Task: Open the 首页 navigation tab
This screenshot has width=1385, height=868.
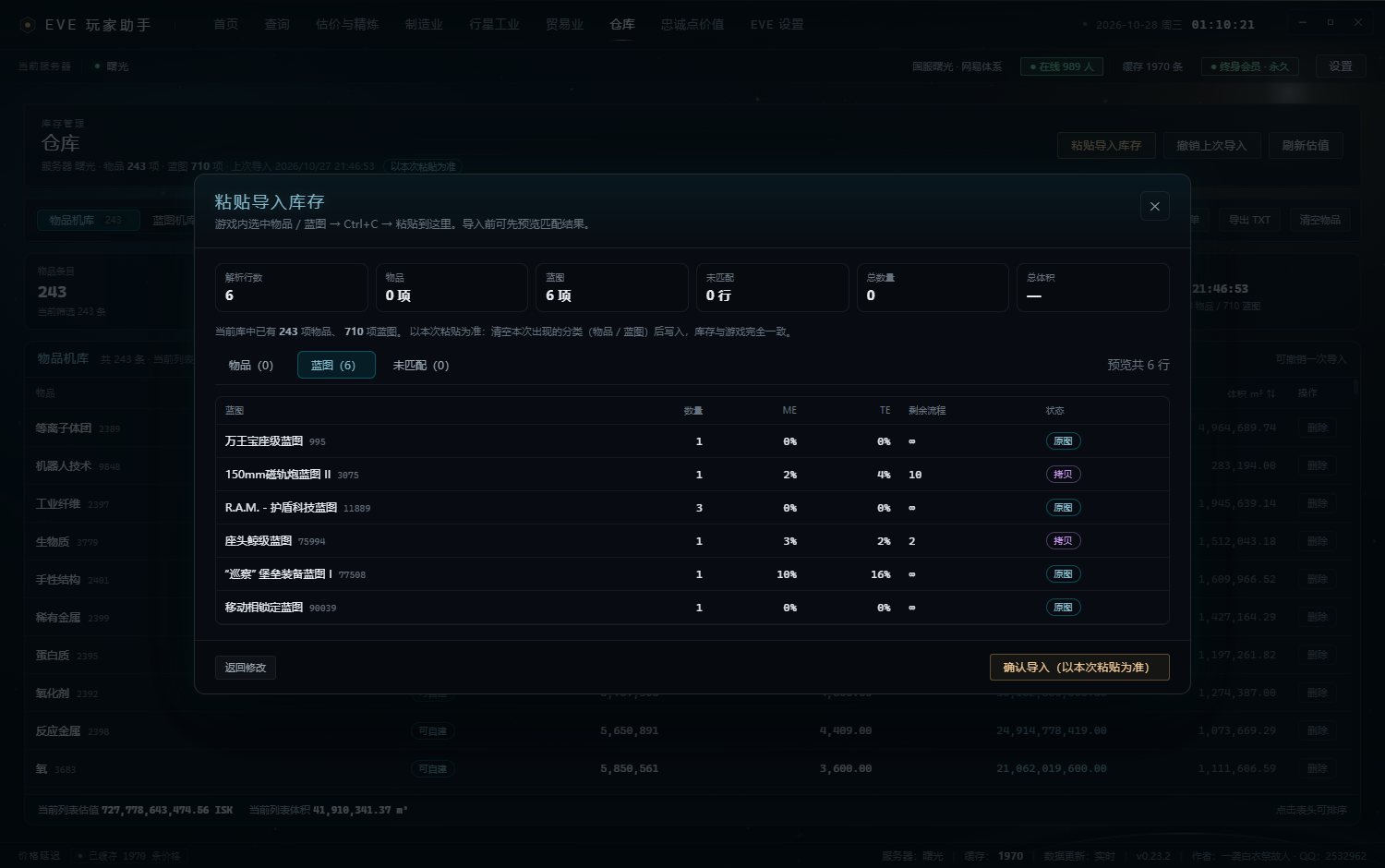Action: point(226,25)
